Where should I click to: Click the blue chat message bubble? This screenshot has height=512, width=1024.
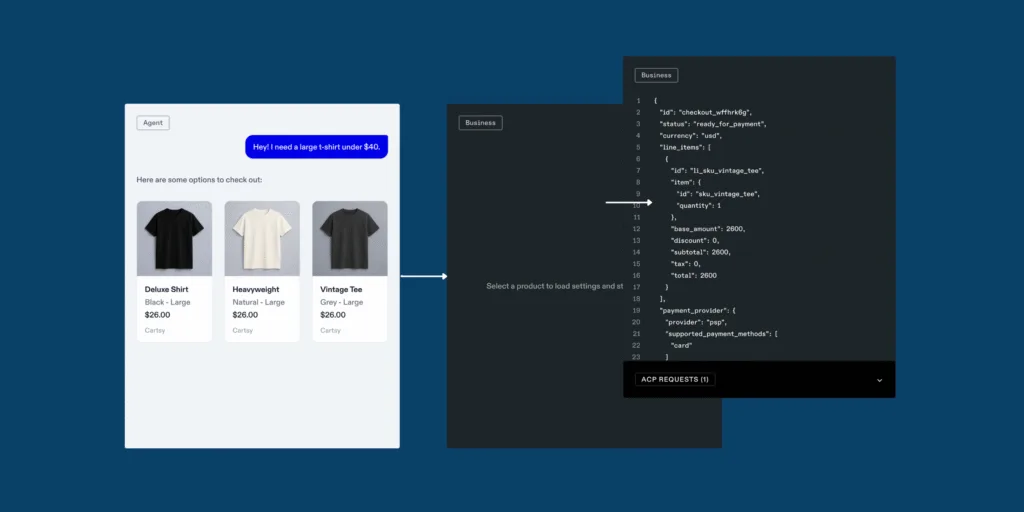pos(316,147)
